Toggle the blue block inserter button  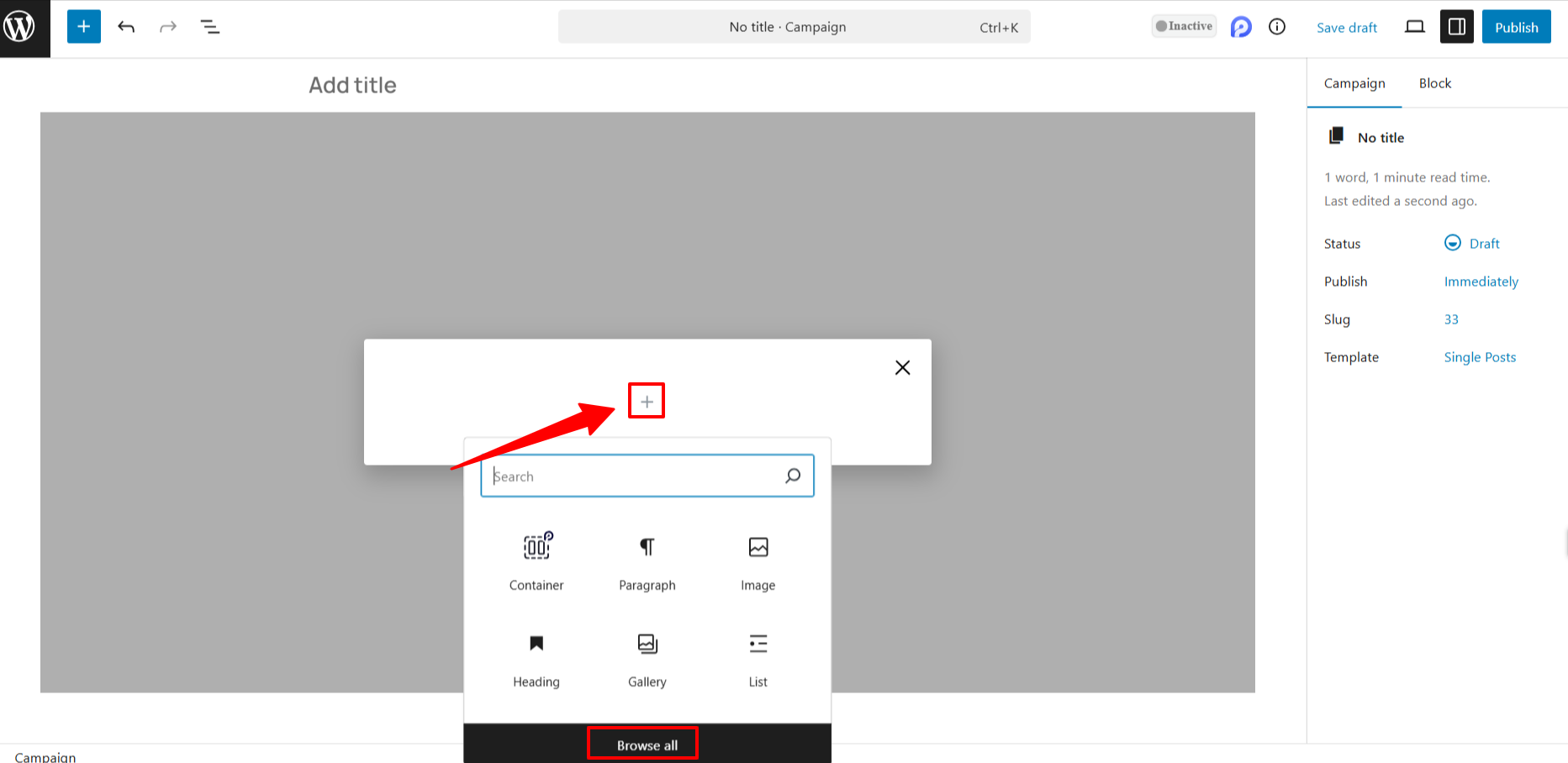tap(84, 27)
